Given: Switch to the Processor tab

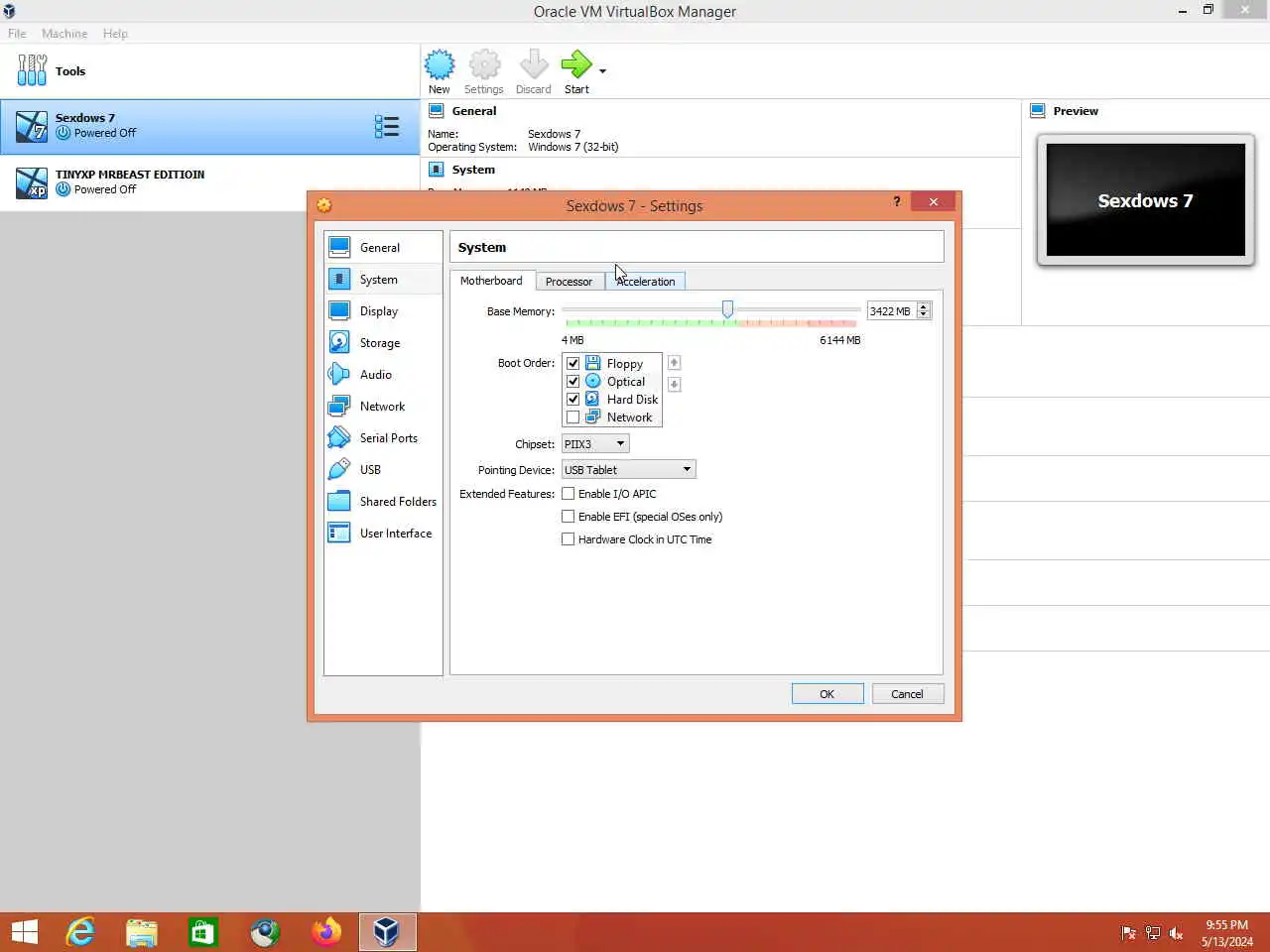Looking at the screenshot, I should [569, 282].
